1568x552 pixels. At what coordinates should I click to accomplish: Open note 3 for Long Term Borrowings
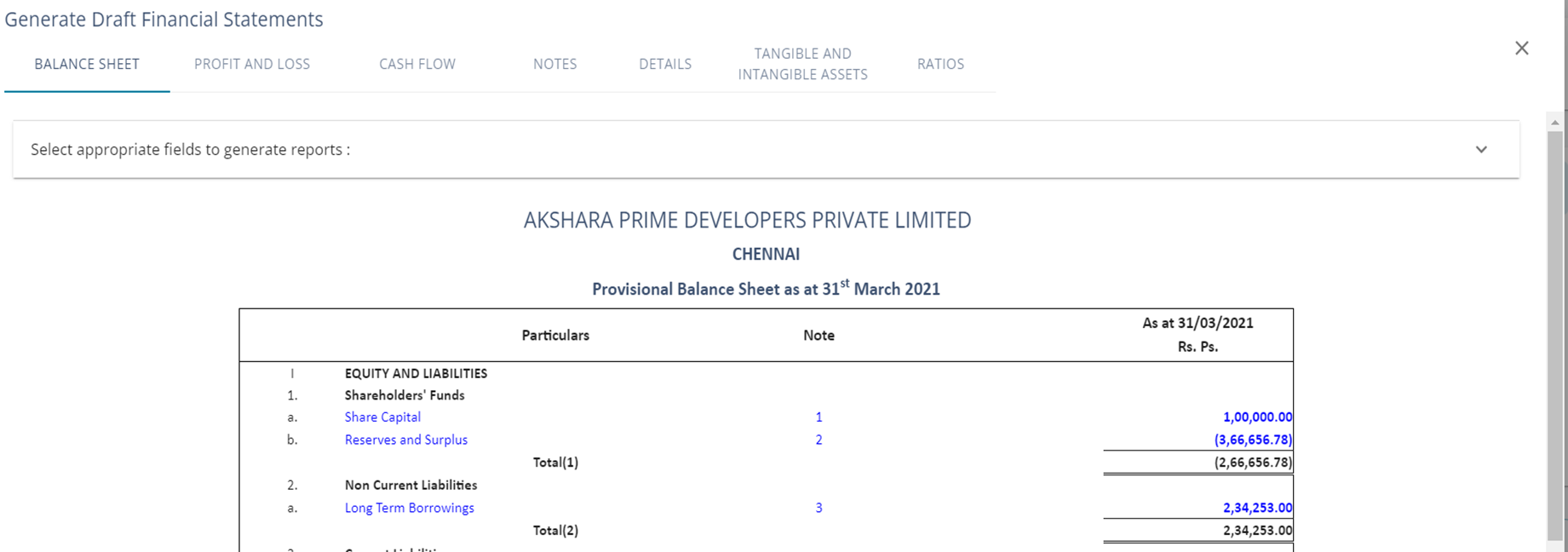818,508
